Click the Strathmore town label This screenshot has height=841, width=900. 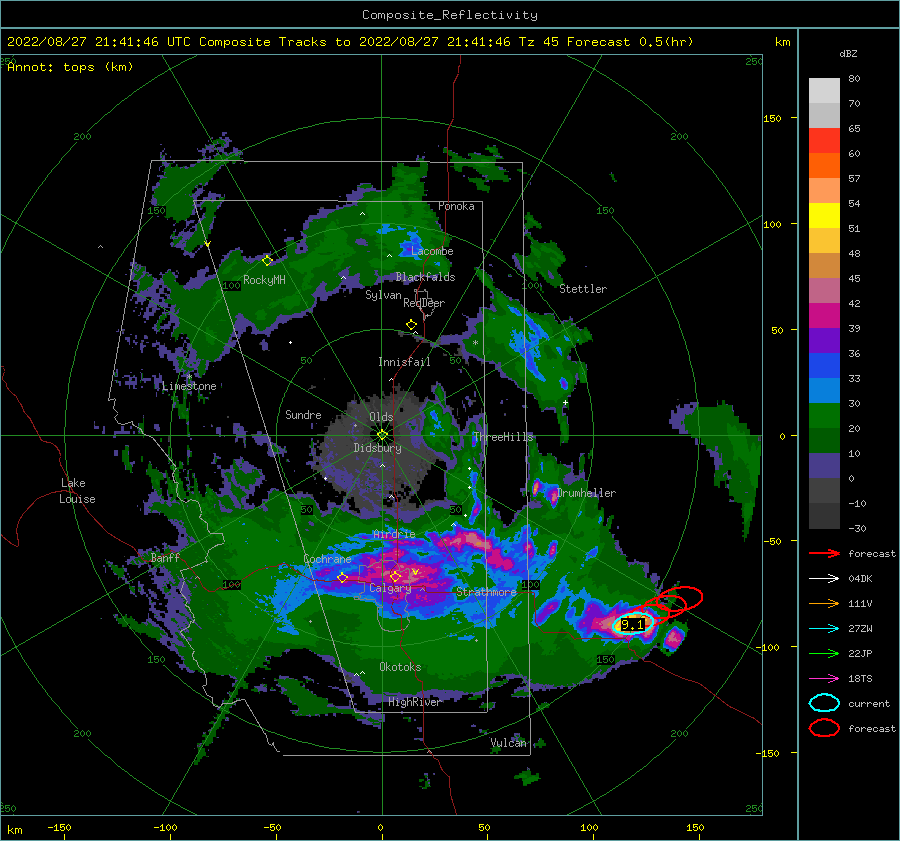(x=486, y=592)
